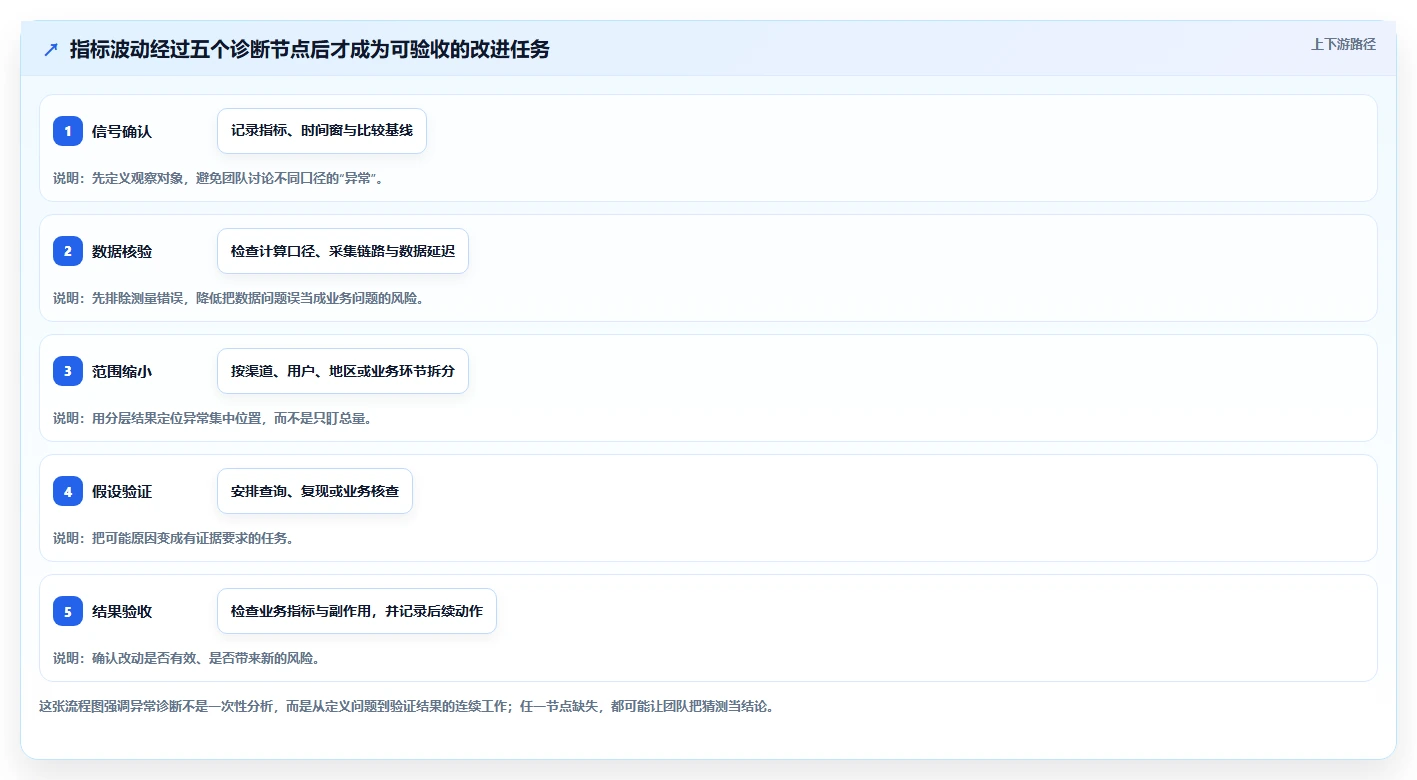Click the number 5 step badge

pos(68,611)
